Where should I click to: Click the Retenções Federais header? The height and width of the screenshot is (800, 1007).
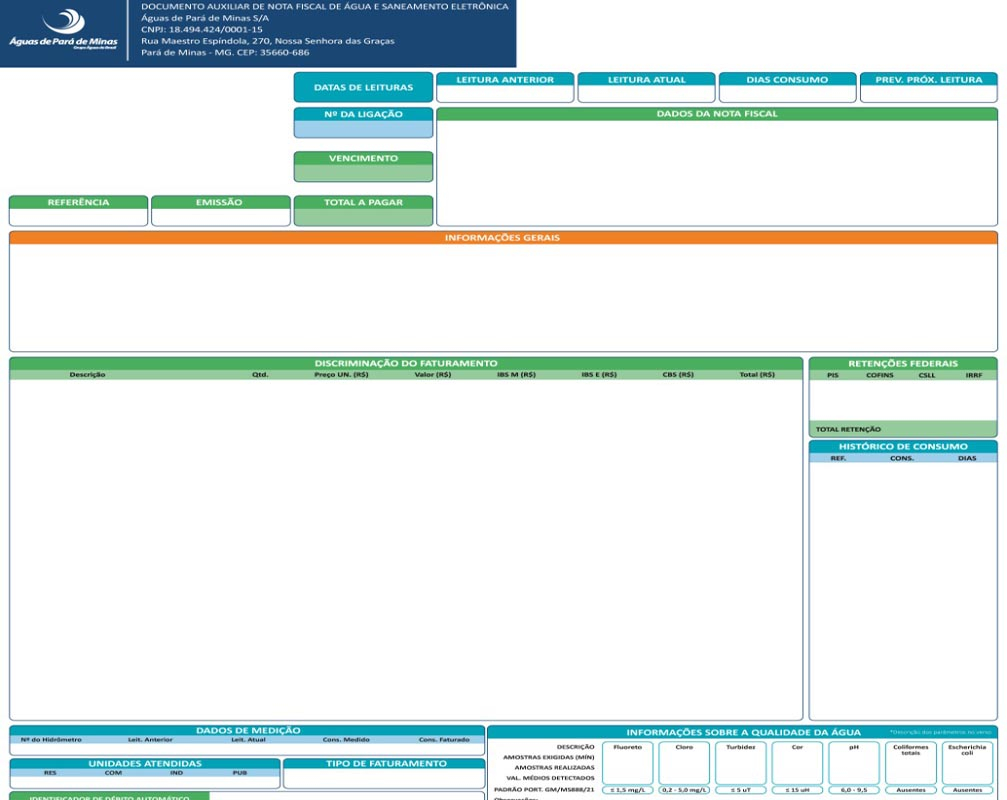coord(902,363)
